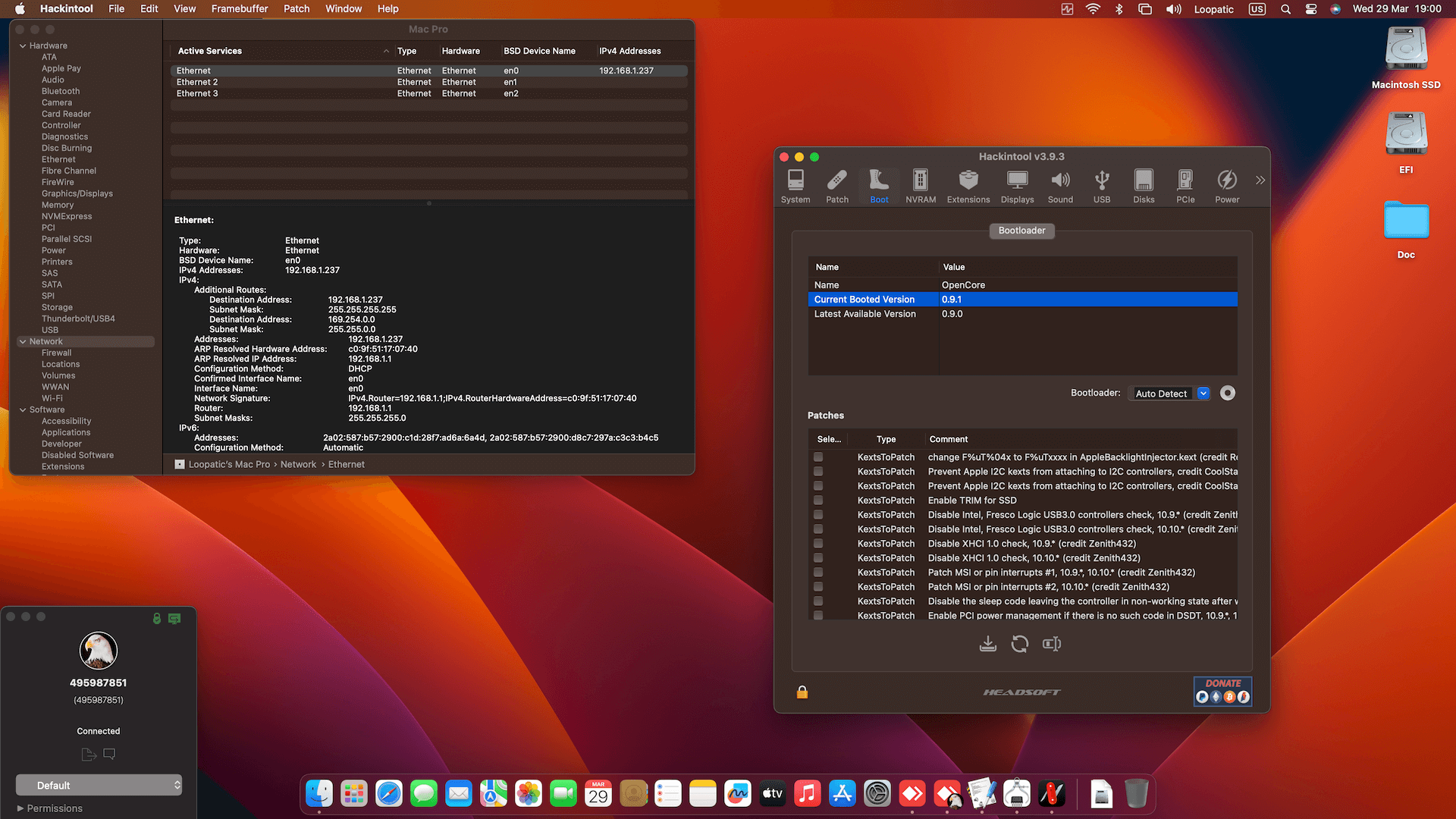
Task: Open the System tab in Hackintool
Action: pos(795,184)
